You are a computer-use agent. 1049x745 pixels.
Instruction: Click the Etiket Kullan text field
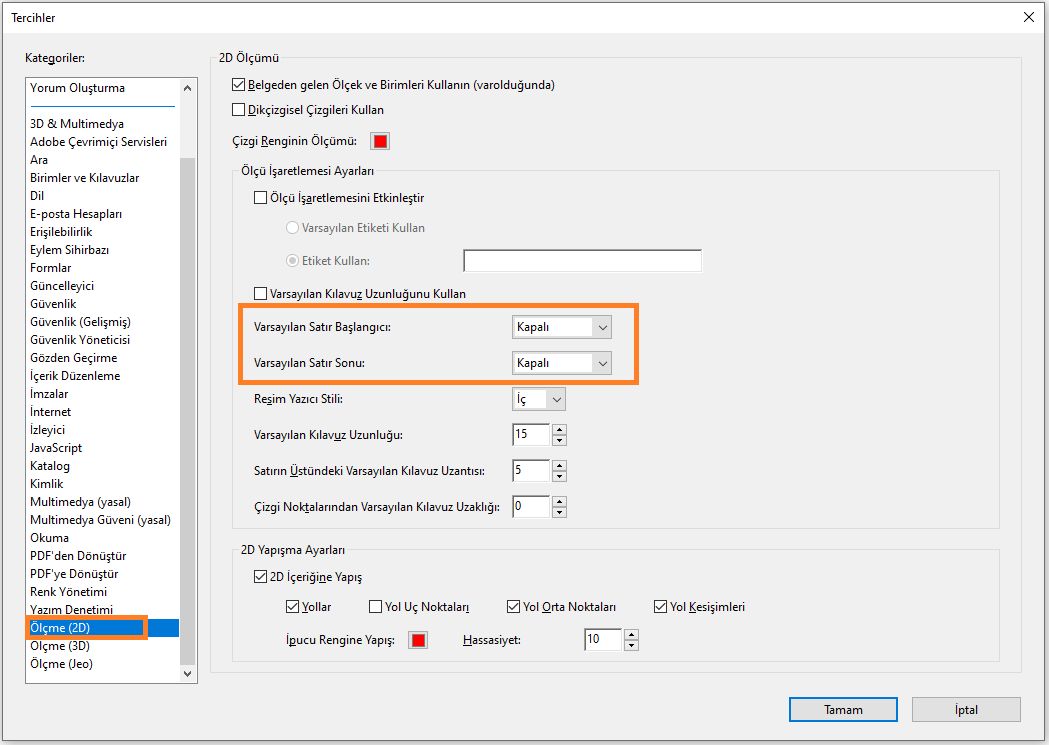[x=582, y=261]
